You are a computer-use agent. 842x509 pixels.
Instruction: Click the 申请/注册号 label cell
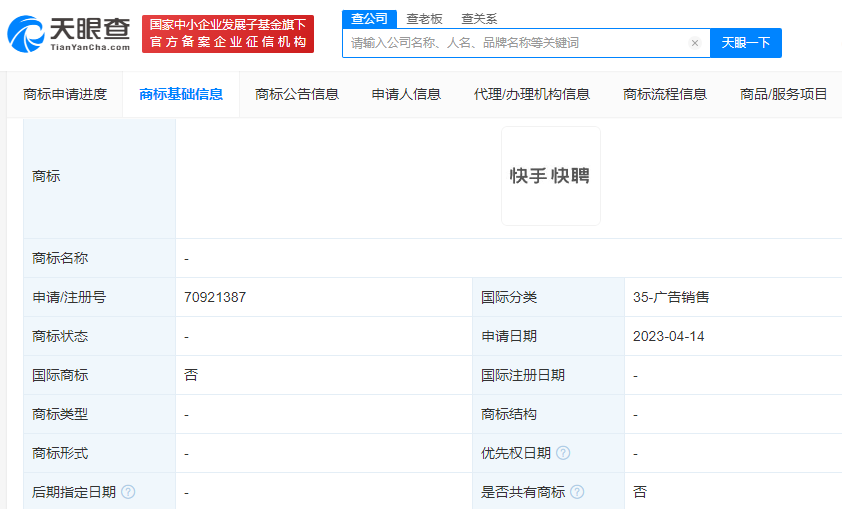pos(100,297)
